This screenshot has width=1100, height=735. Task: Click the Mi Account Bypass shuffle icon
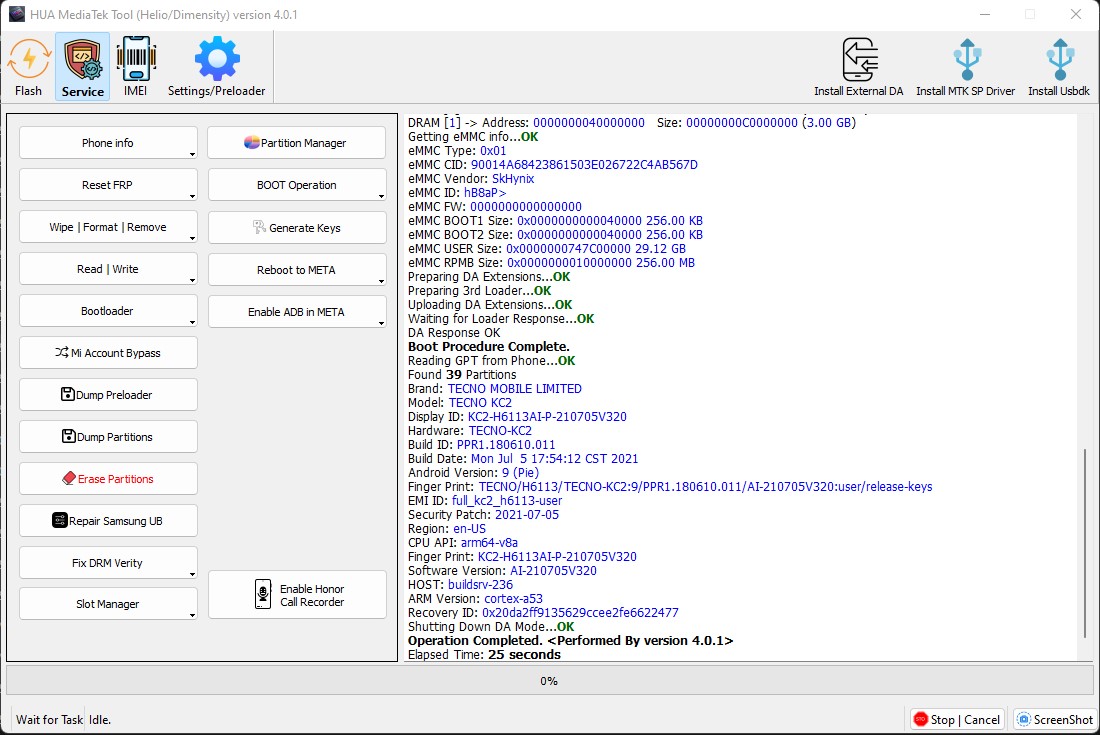pyautogui.click(x=62, y=353)
